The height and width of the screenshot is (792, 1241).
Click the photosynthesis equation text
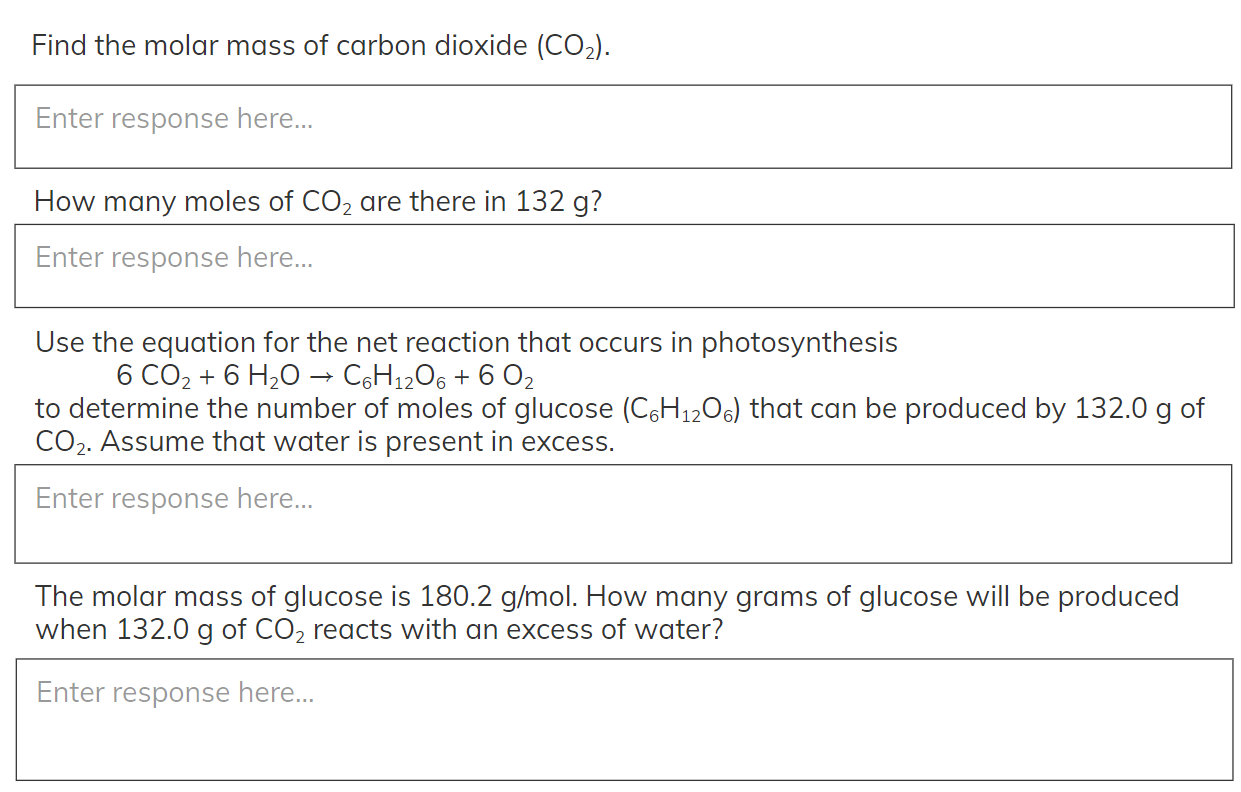(324, 377)
